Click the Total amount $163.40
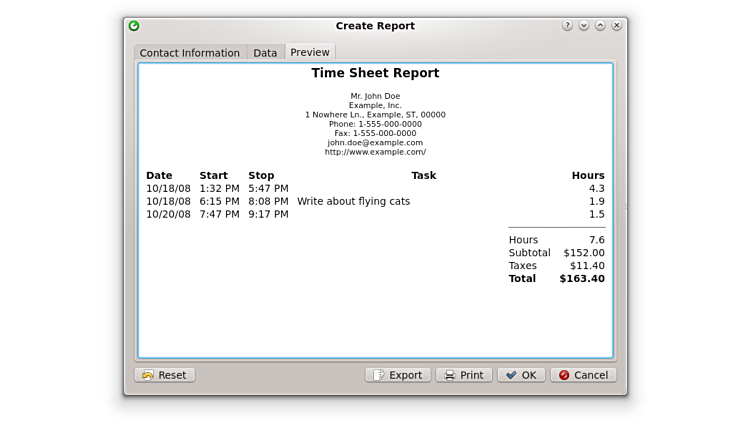752x423 pixels. click(581, 279)
